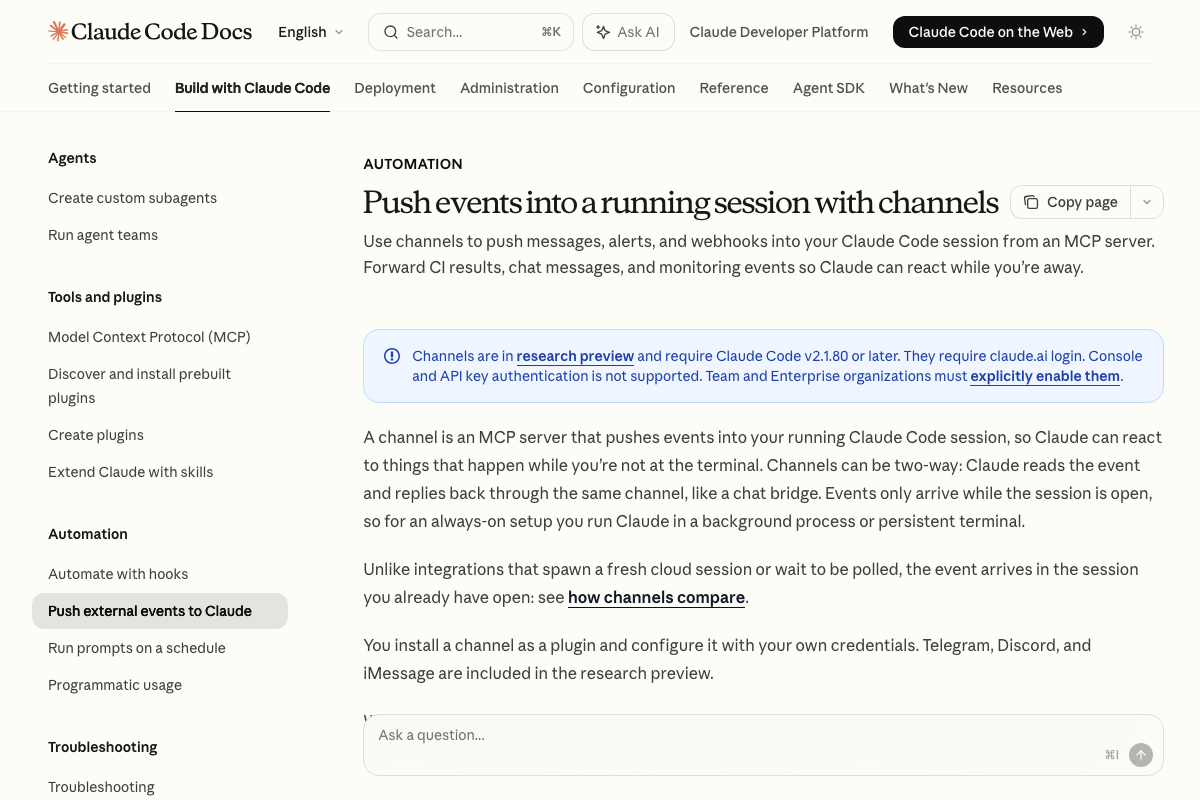
Task: Click the ⌘K shortcut indicator in search
Action: (x=551, y=31)
